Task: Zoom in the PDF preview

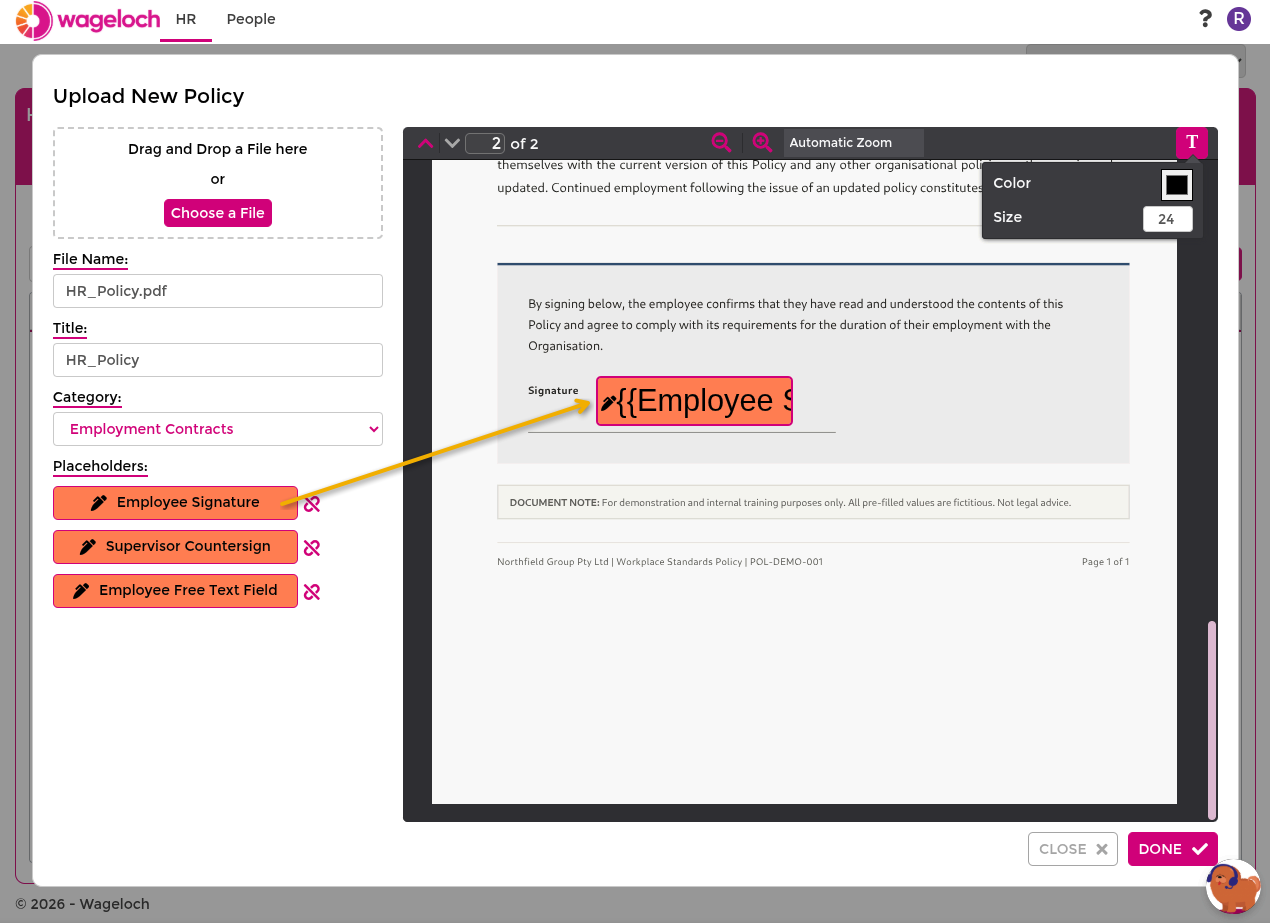Action: point(762,143)
